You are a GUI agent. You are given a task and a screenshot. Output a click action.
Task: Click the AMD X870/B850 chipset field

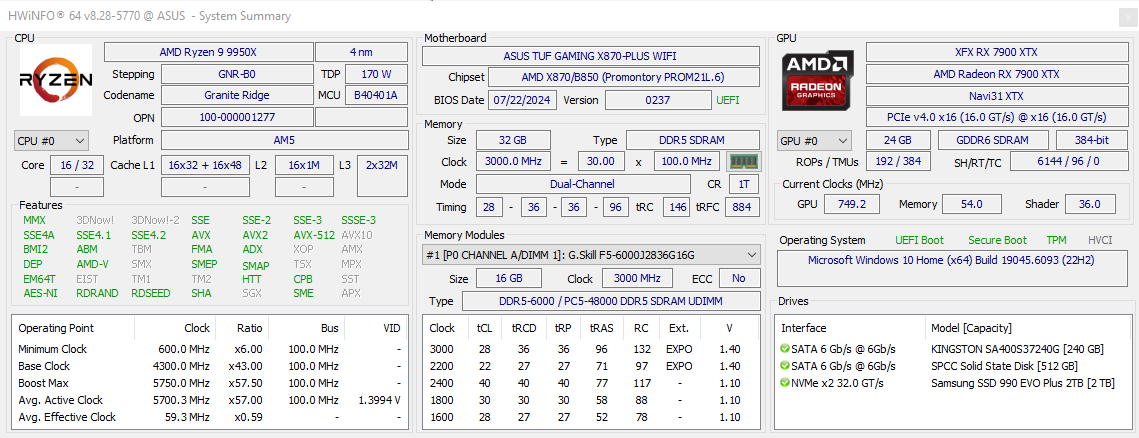tap(624, 77)
